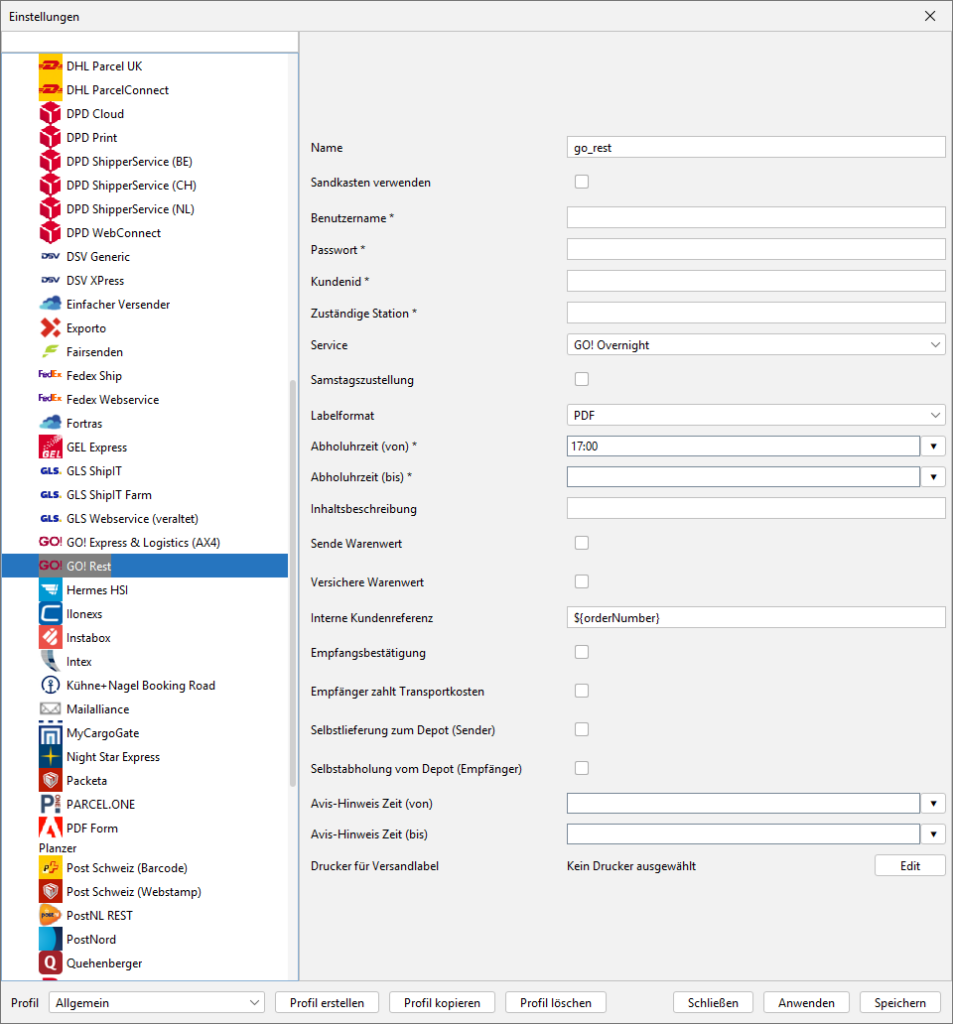
Task: Check the Versichere Warenwert option
Action: [581, 581]
